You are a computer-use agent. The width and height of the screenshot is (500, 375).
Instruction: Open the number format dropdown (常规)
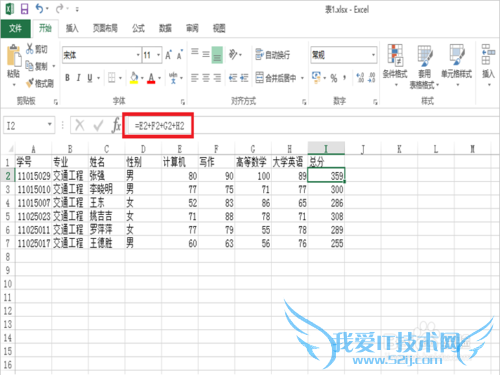click(373, 55)
